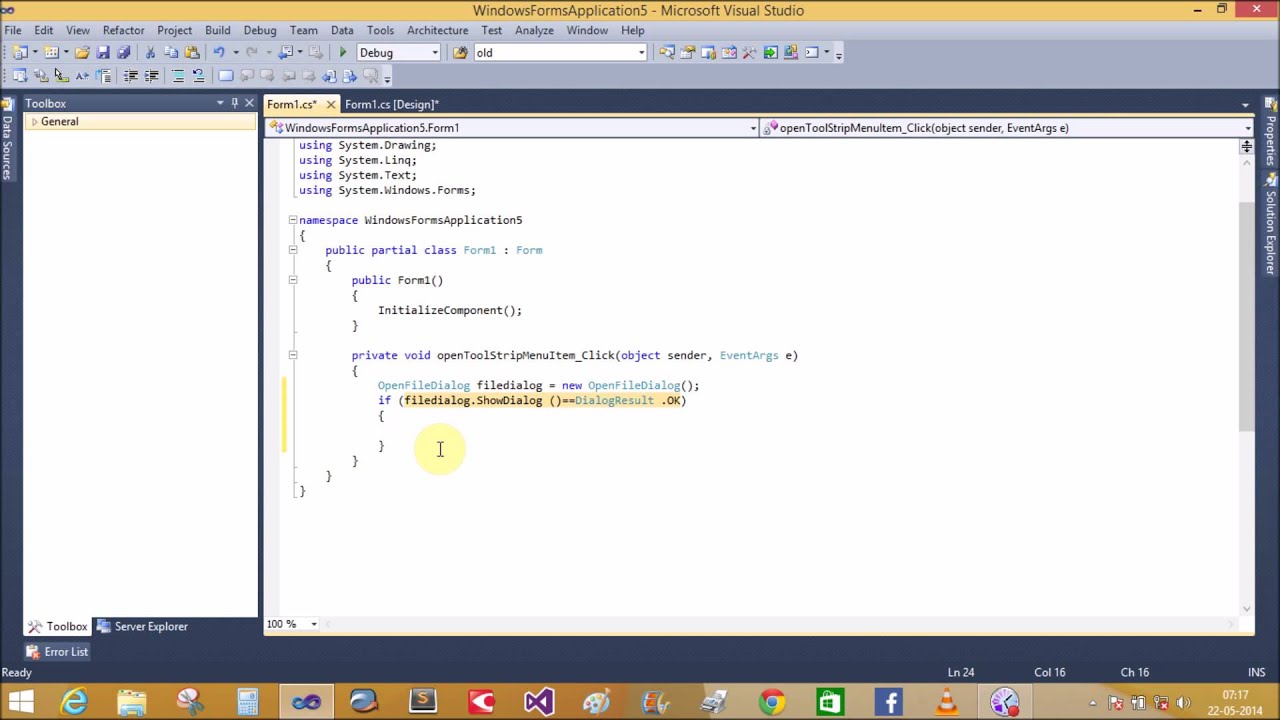1280x720 pixels.
Task: Click the InitializeComponent(); code line
Action: tap(450, 310)
